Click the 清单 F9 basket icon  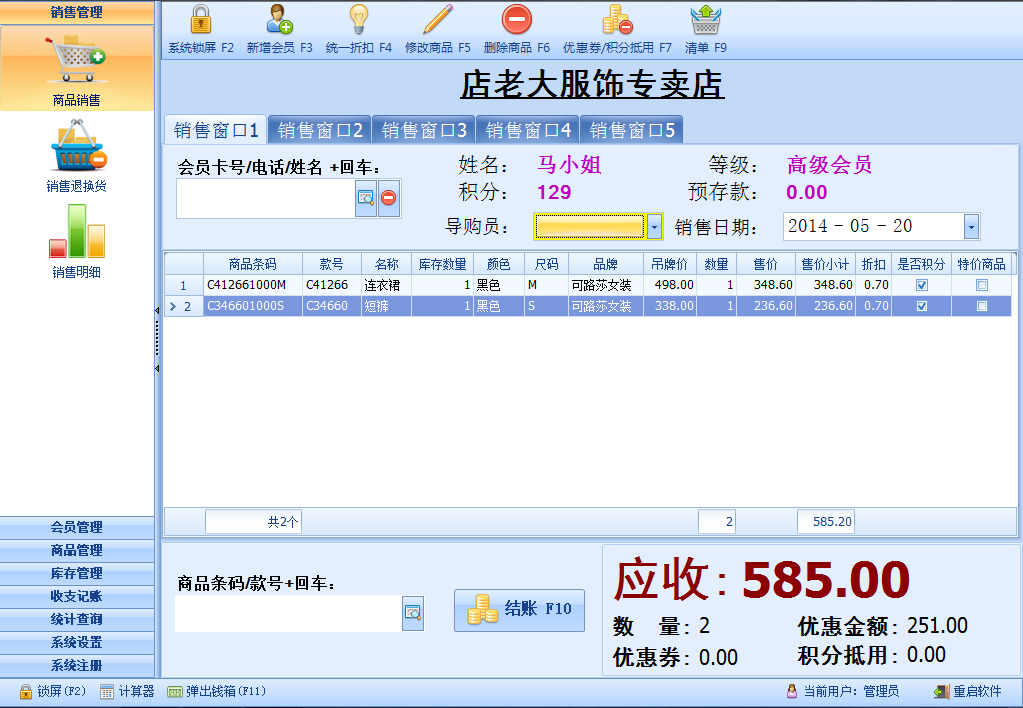pyautogui.click(x=705, y=21)
